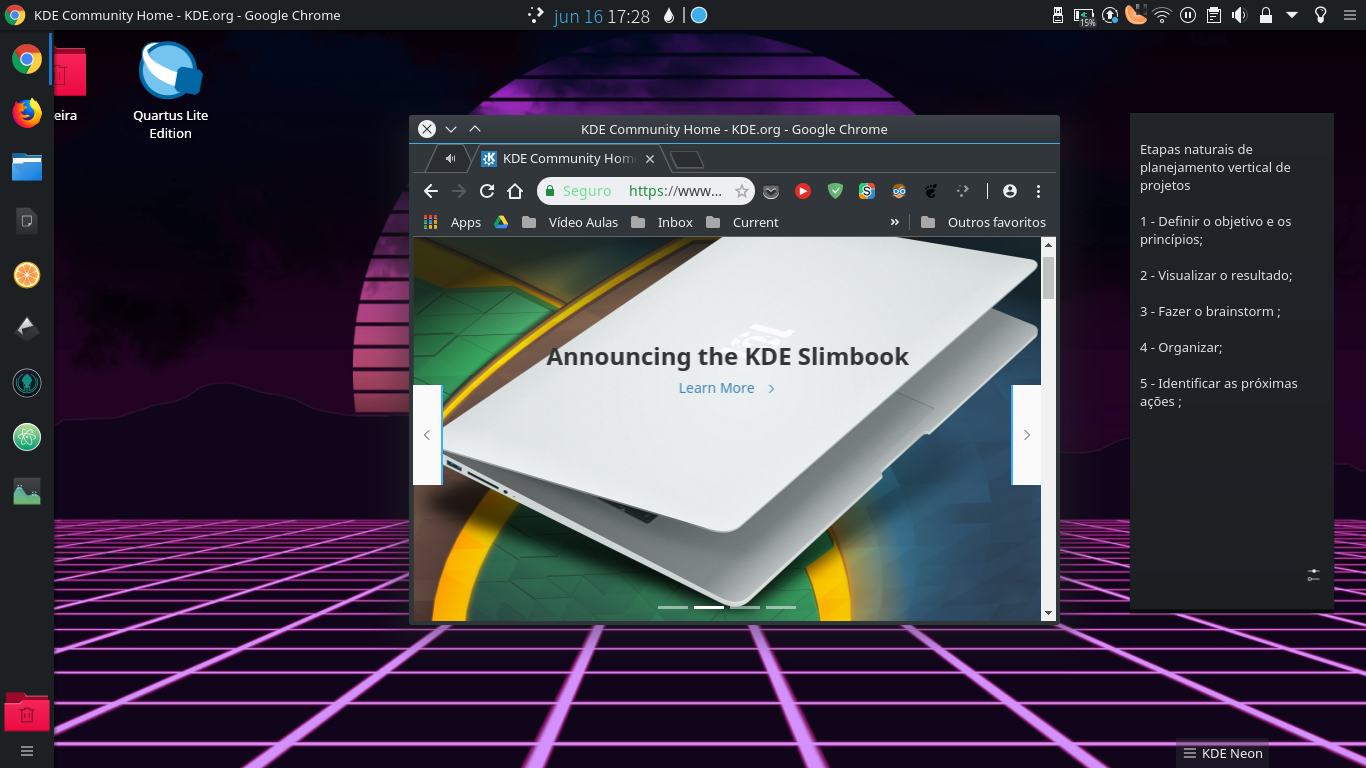Go to the Chrome home page icon
The width and height of the screenshot is (1366, 768).
515,191
